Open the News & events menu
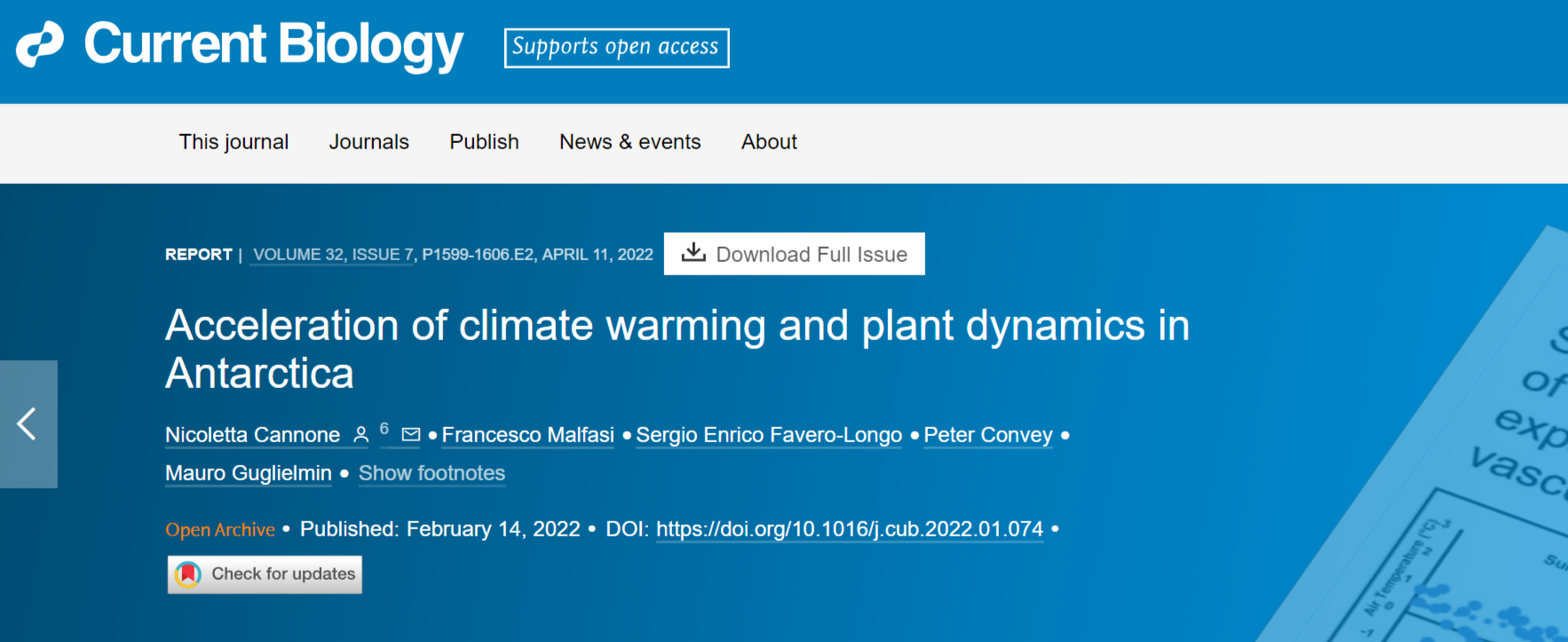Image resolution: width=1568 pixels, height=642 pixels. (630, 142)
